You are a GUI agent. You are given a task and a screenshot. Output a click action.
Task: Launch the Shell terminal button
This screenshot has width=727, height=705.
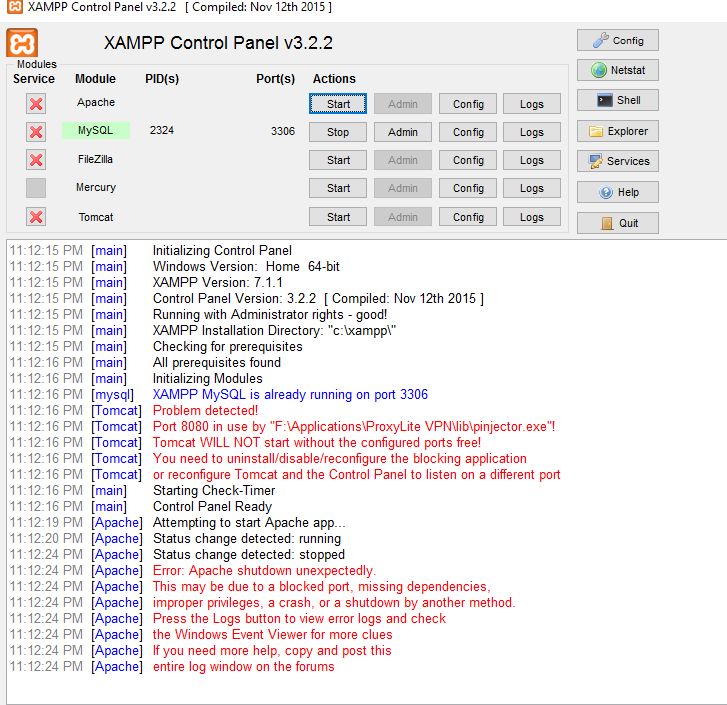click(618, 100)
